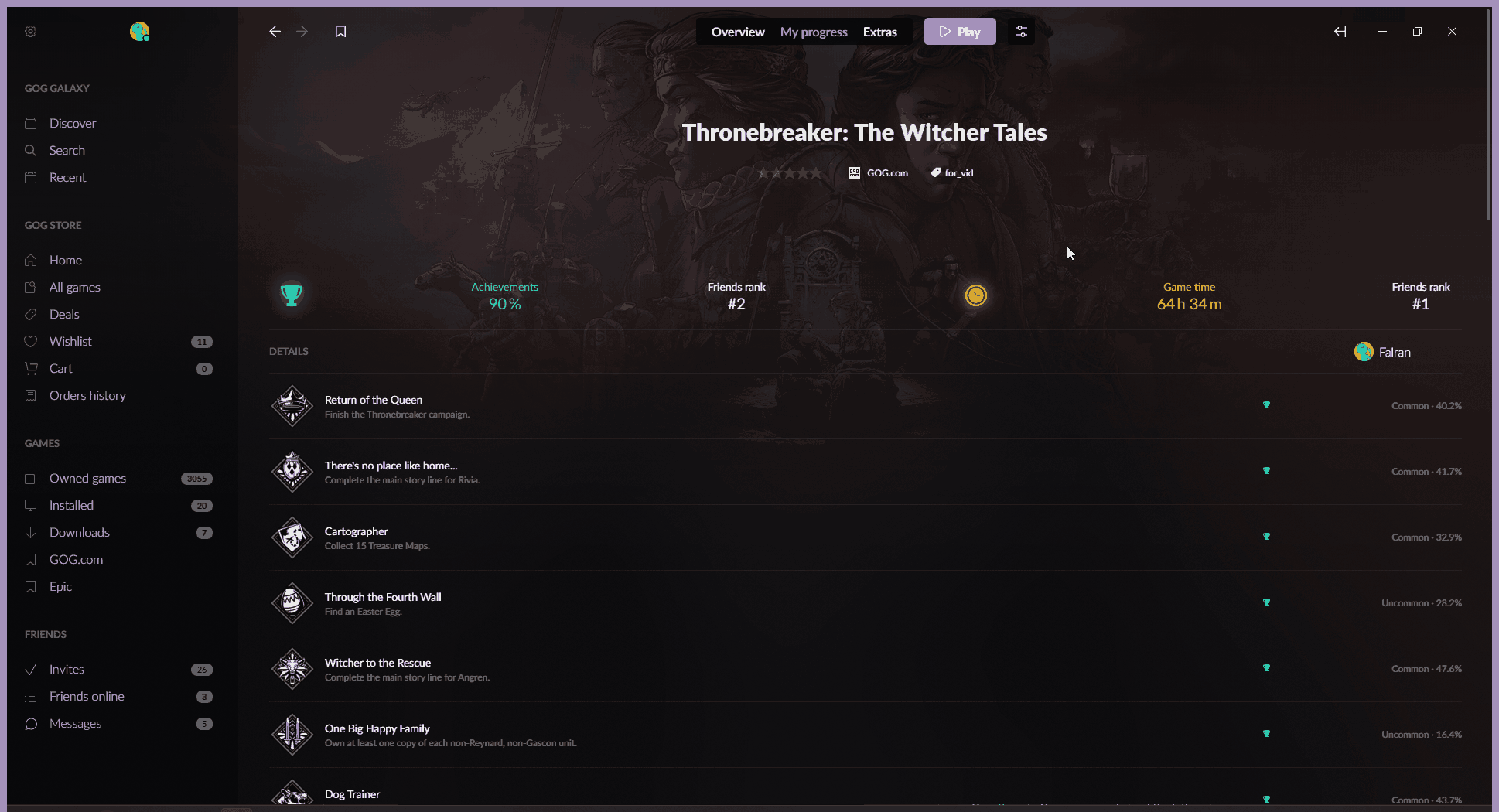The height and width of the screenshot is (812, 1499).
Task: Rate the game with fifth star
Action: [815, 173]
